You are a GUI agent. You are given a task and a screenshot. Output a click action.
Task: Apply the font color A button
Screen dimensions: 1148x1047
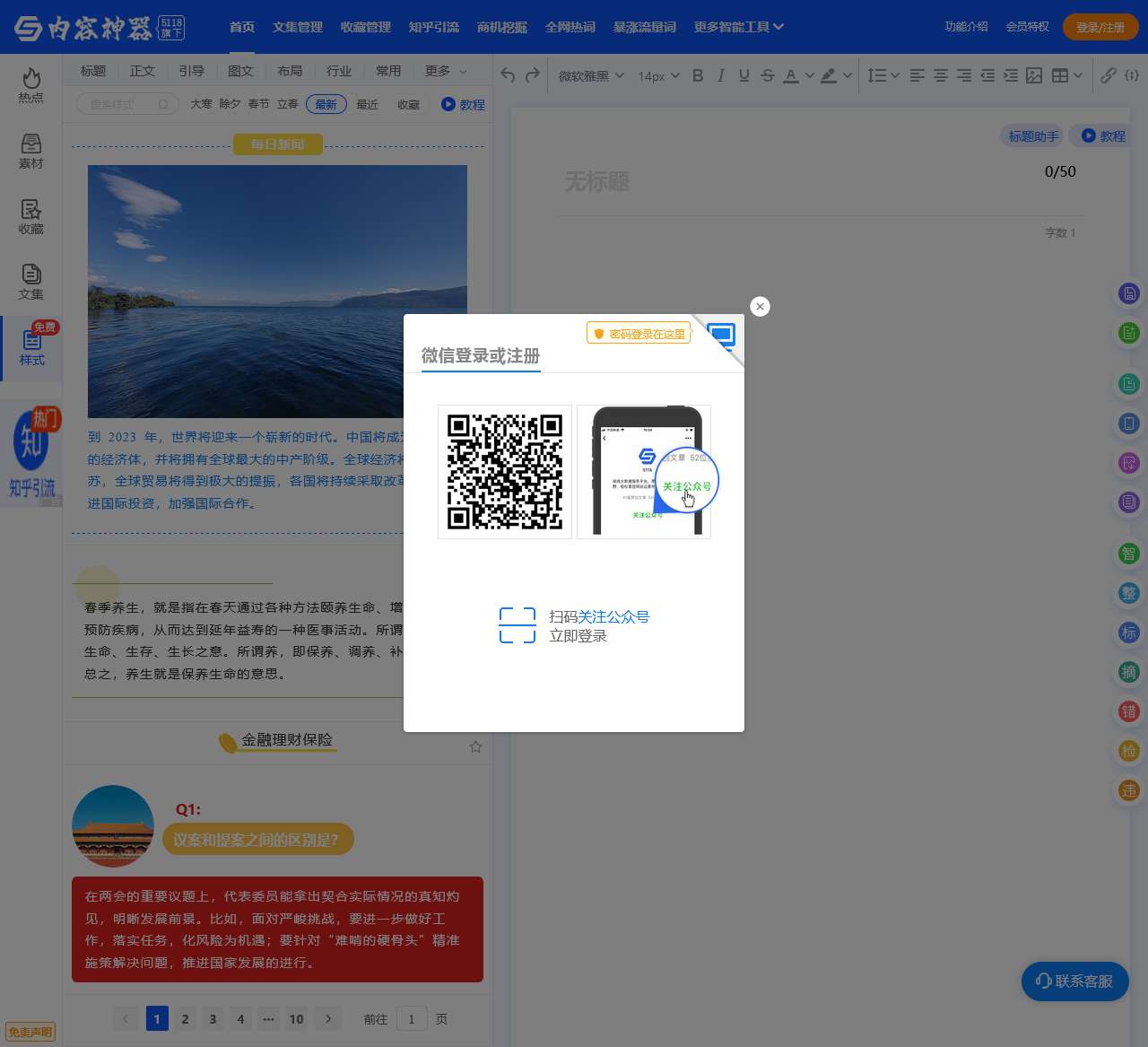tap(790, 76)
